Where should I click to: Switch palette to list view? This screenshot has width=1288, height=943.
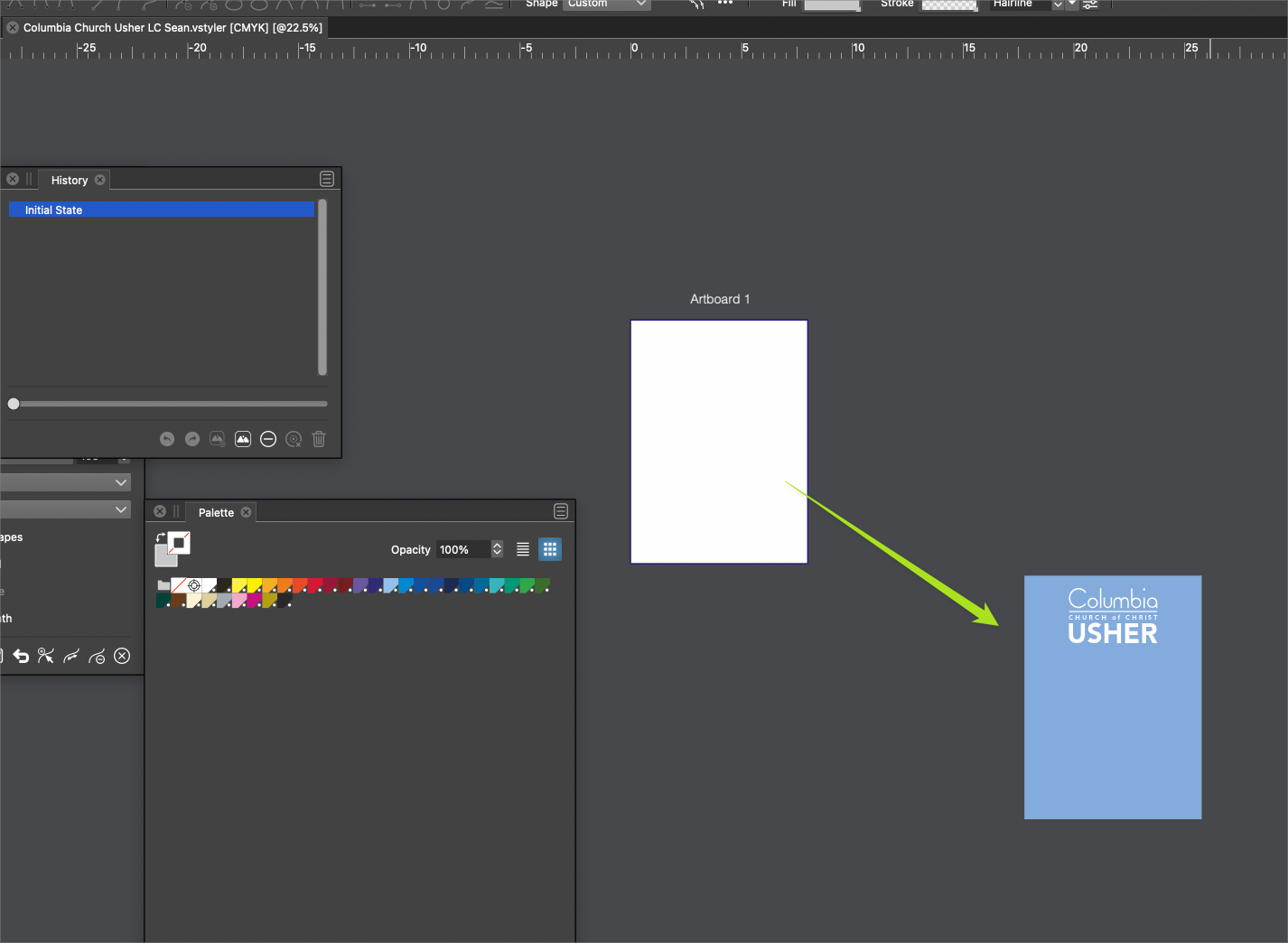point(523,549)
